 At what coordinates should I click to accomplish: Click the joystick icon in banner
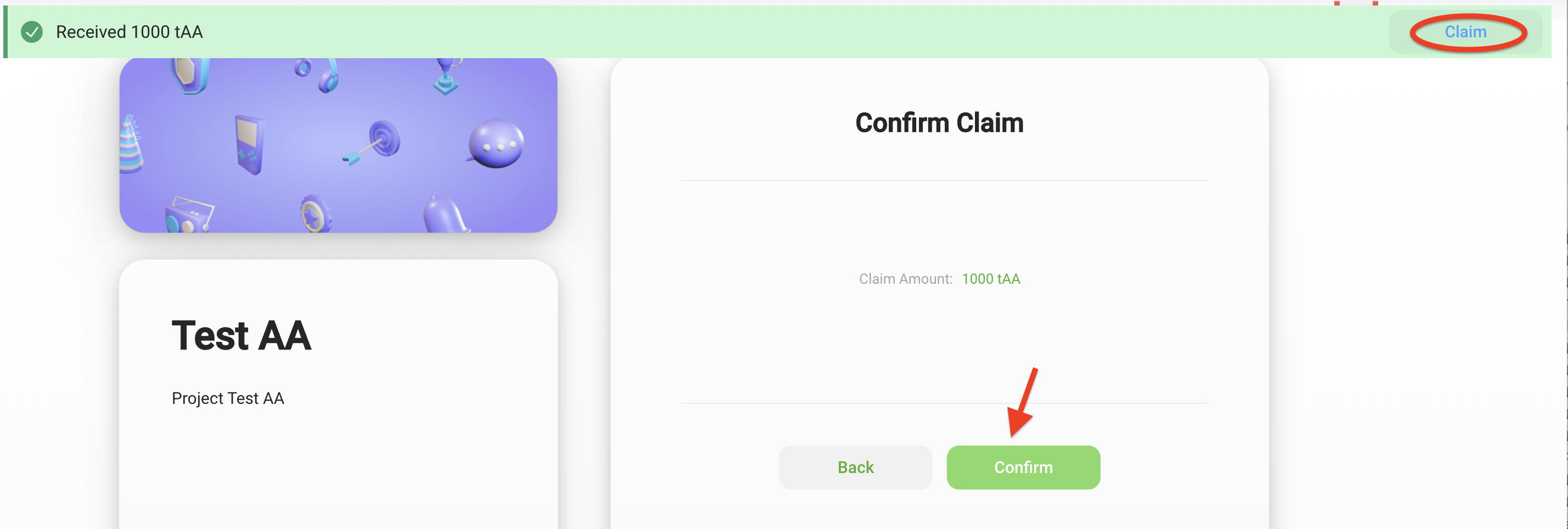point(447,77)
